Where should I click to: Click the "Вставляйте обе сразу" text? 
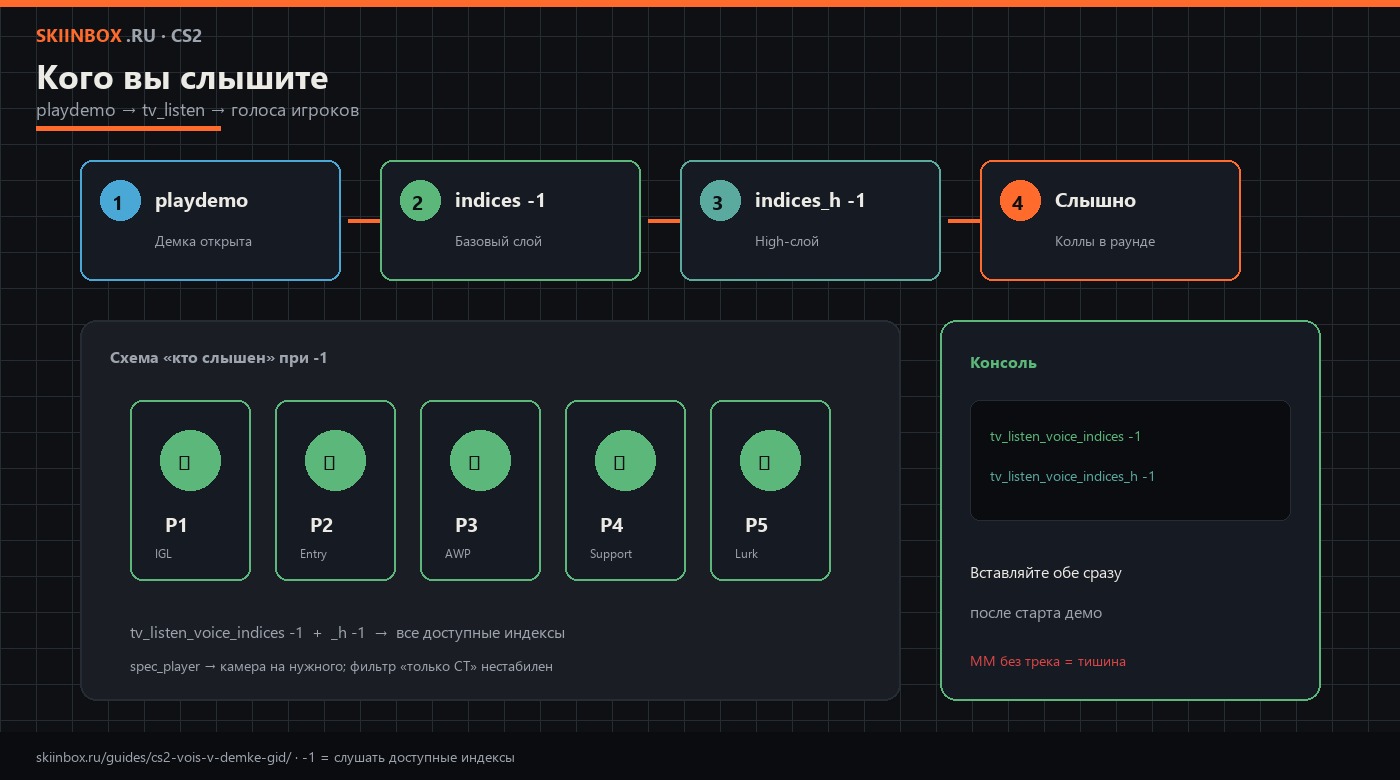tap(1046, 573)
